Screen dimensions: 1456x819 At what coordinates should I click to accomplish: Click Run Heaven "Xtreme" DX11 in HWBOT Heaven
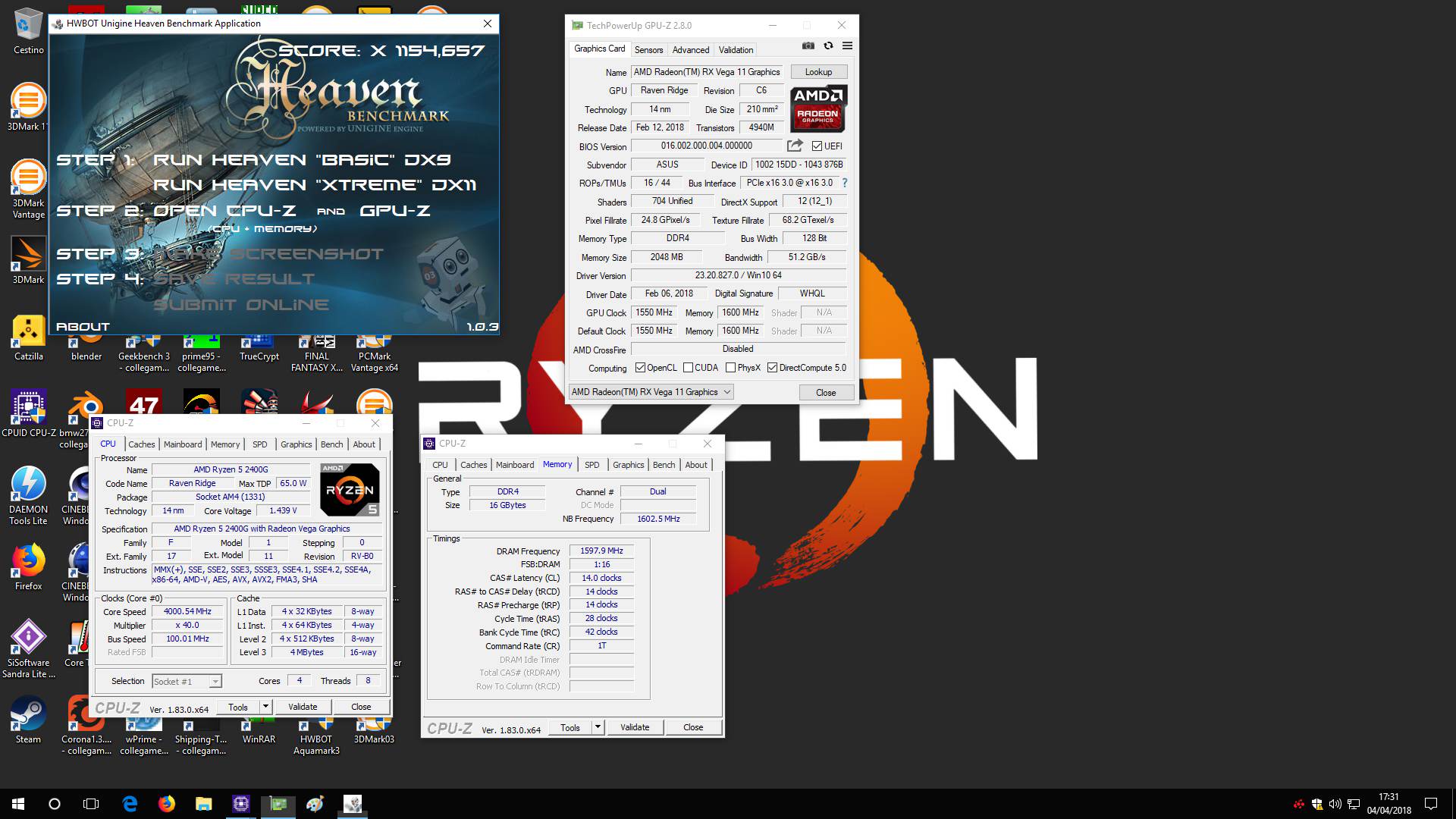coord(315,185)
